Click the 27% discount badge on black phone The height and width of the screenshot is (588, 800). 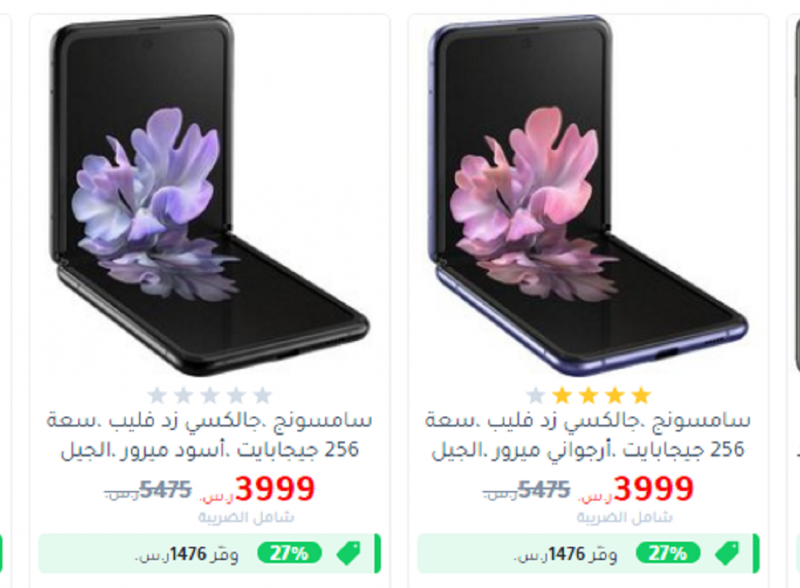point(289,553)
